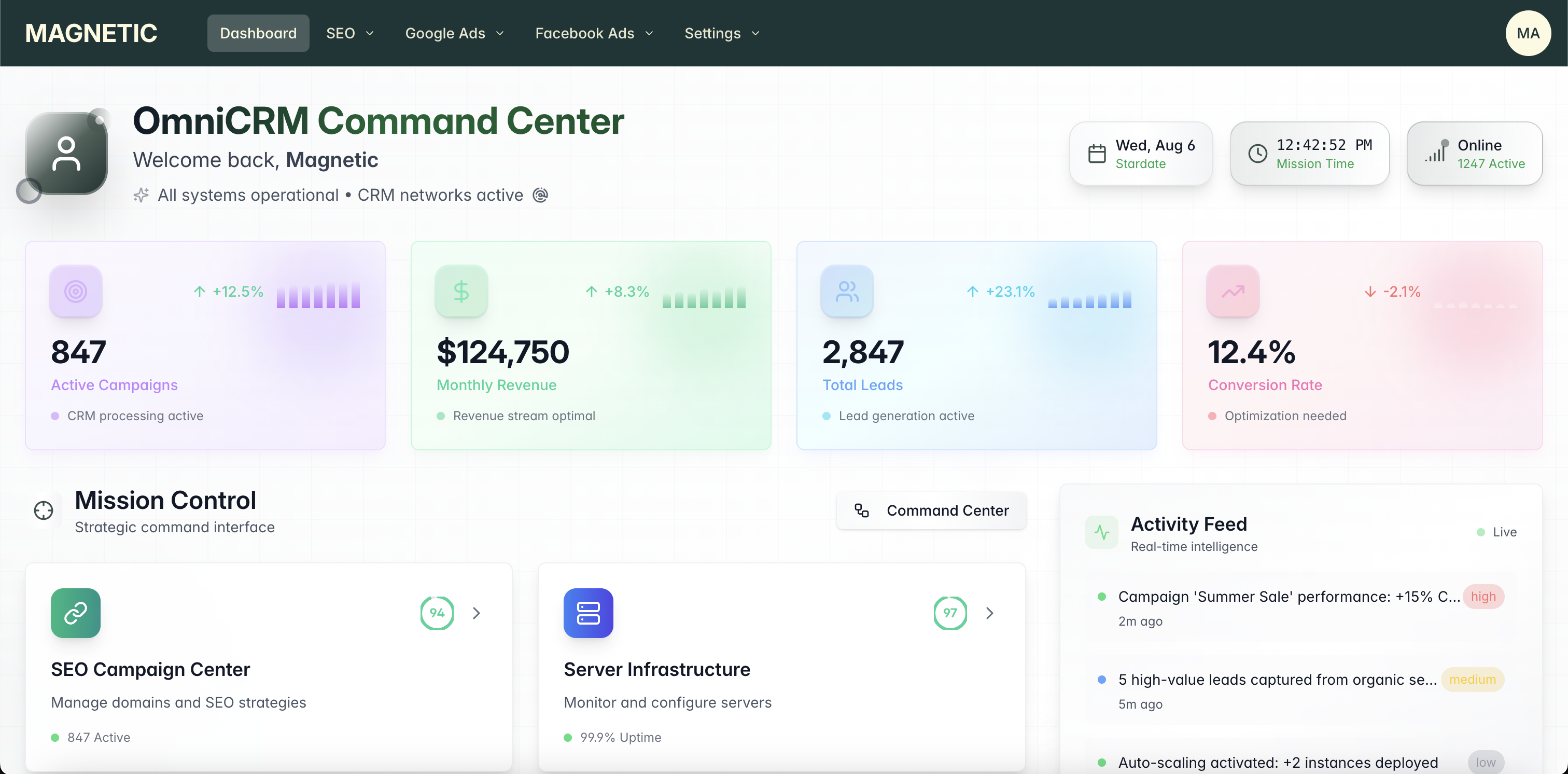
Task: Select the Conversion Rate trend icon
Action: point(1232,291)
